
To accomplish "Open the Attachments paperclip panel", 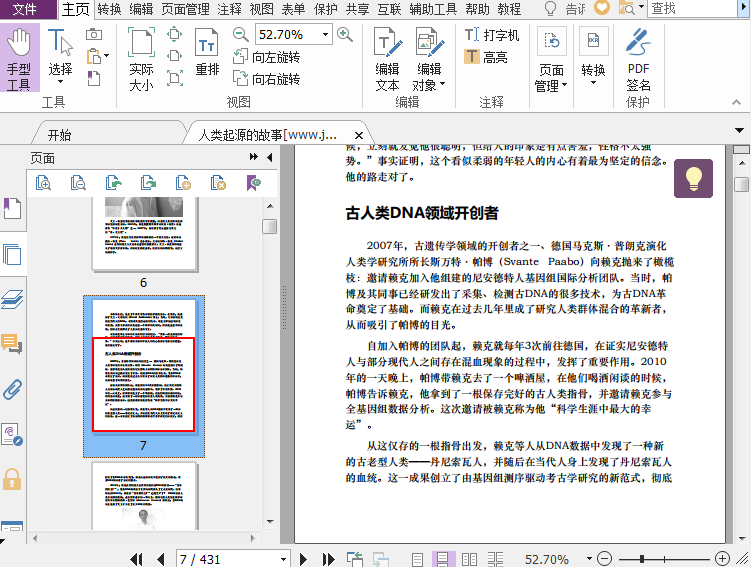I will [x=12, y=389].
